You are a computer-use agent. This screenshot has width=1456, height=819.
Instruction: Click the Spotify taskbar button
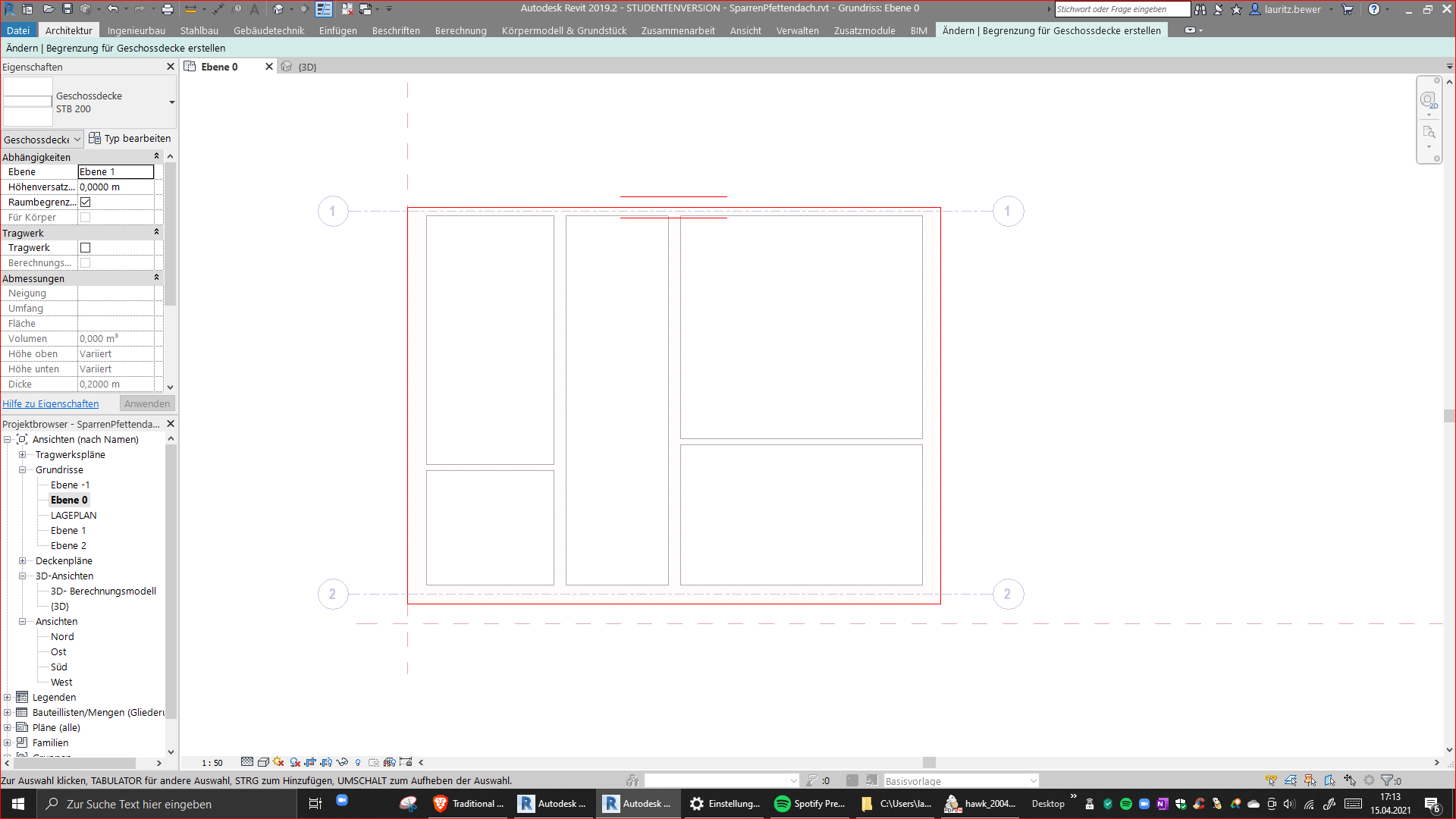click(x=809, y=804)
